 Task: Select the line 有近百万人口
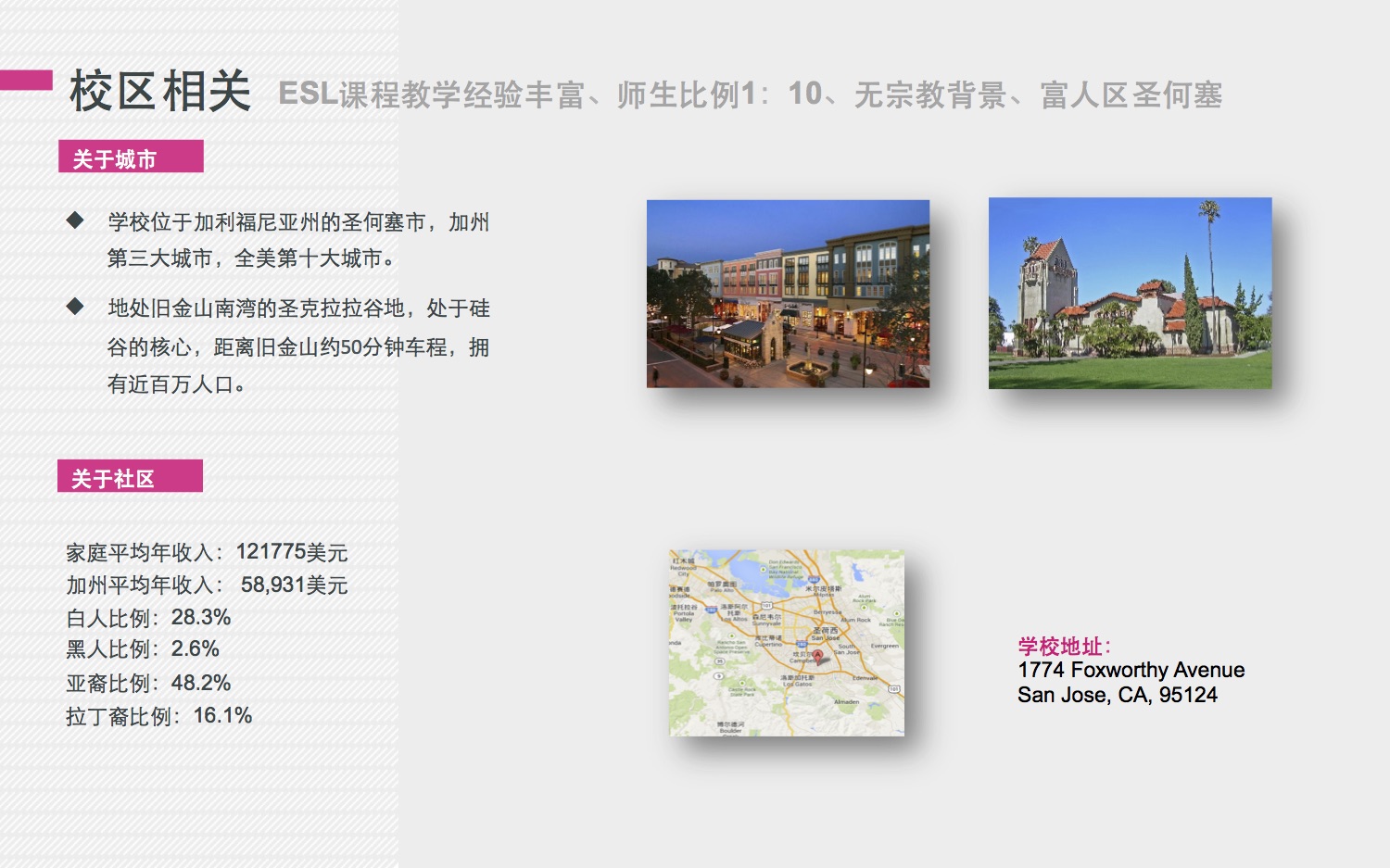[x=176, y=384]
